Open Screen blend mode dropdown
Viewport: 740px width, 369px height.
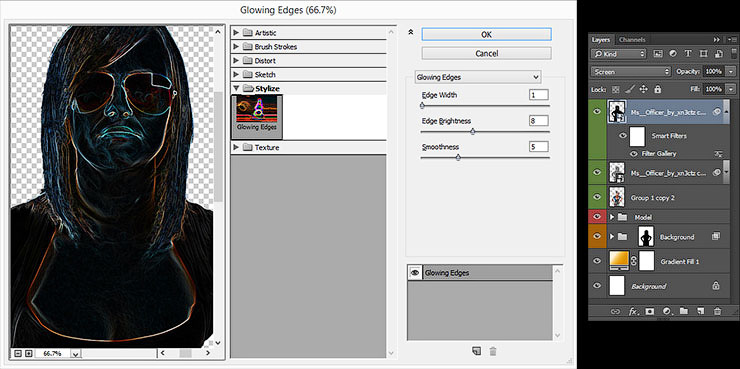pos(631,72)
